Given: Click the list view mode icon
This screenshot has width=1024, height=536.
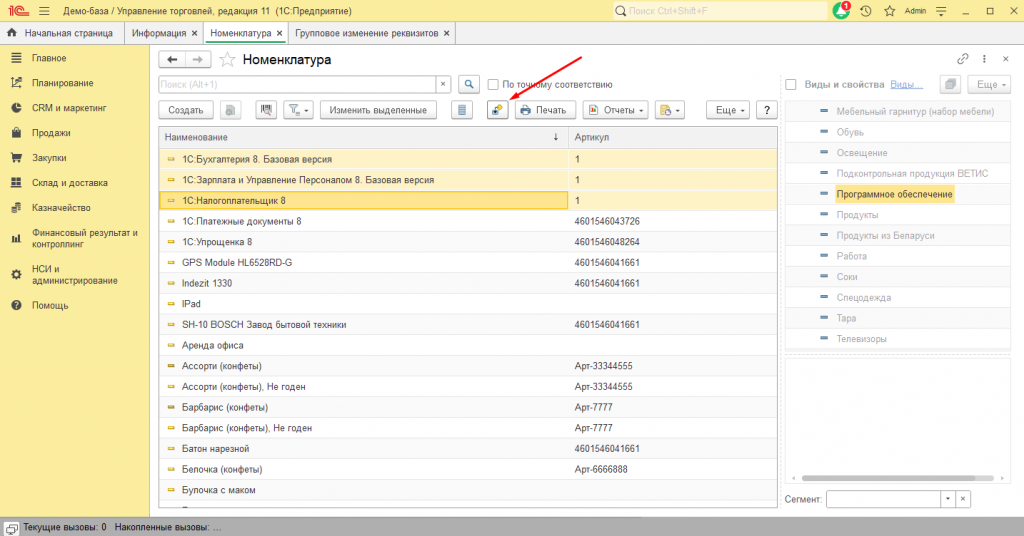Looking at the screenshot, I should click(x=462, y=110).
